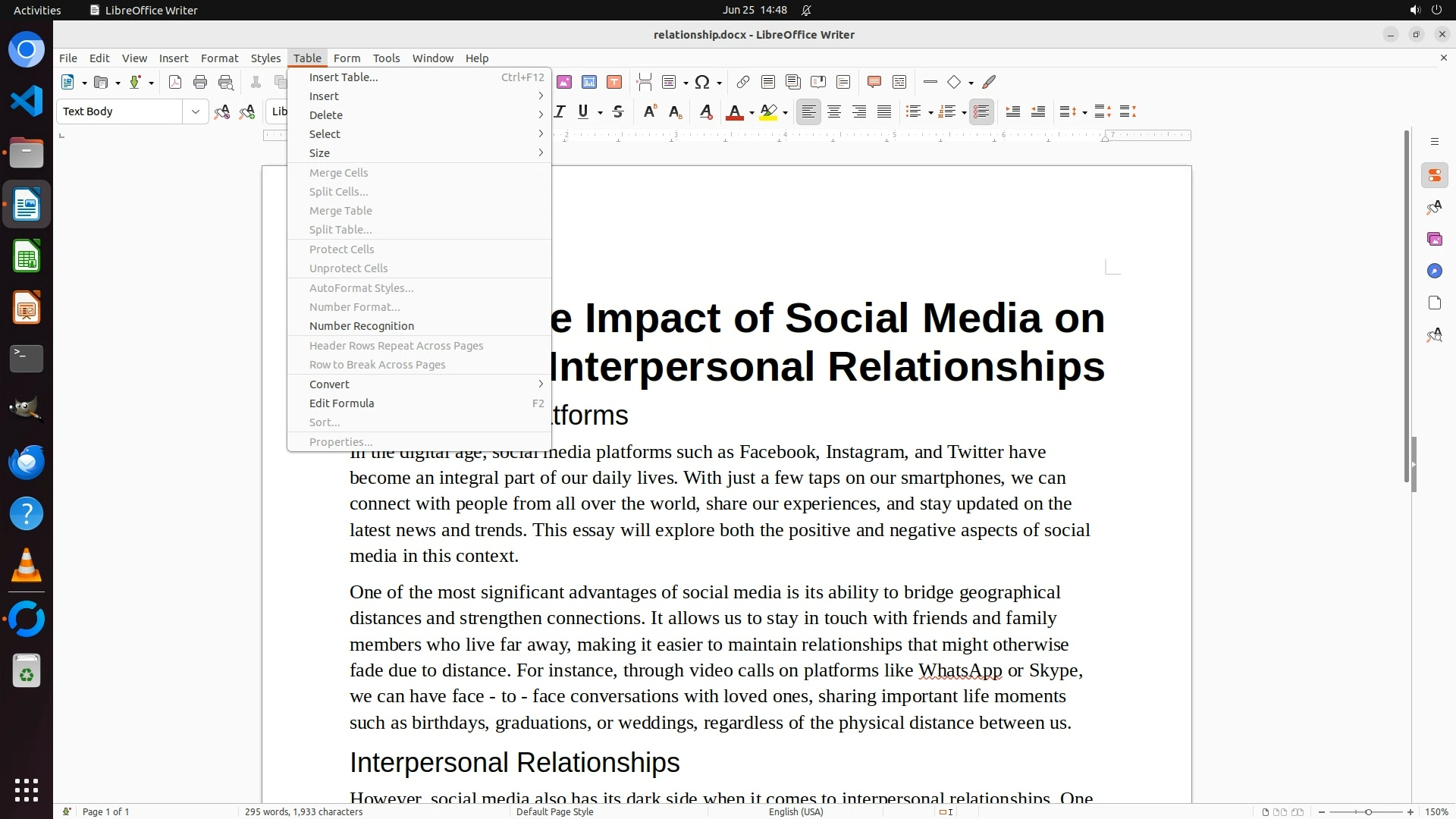Viewport: 1456px width, 819px height.
Task: Toggle the No List button
Action: coord(981,111)
